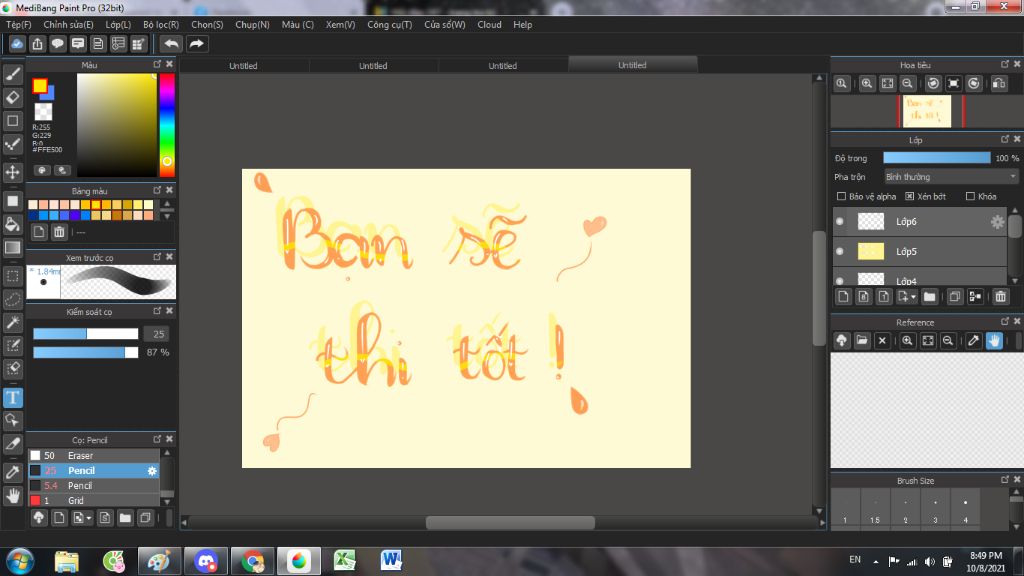This screenshot has height=576, width=1024.
Task: Pop out the Reference panel
Action: pyautogui.click(x=1004, y=321)
